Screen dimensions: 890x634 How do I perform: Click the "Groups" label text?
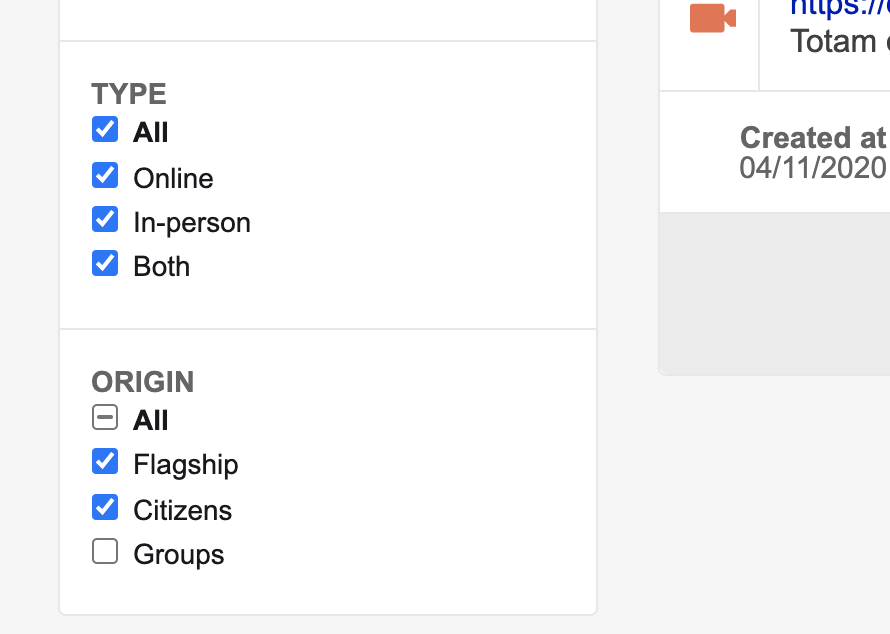tap(178, 554)
